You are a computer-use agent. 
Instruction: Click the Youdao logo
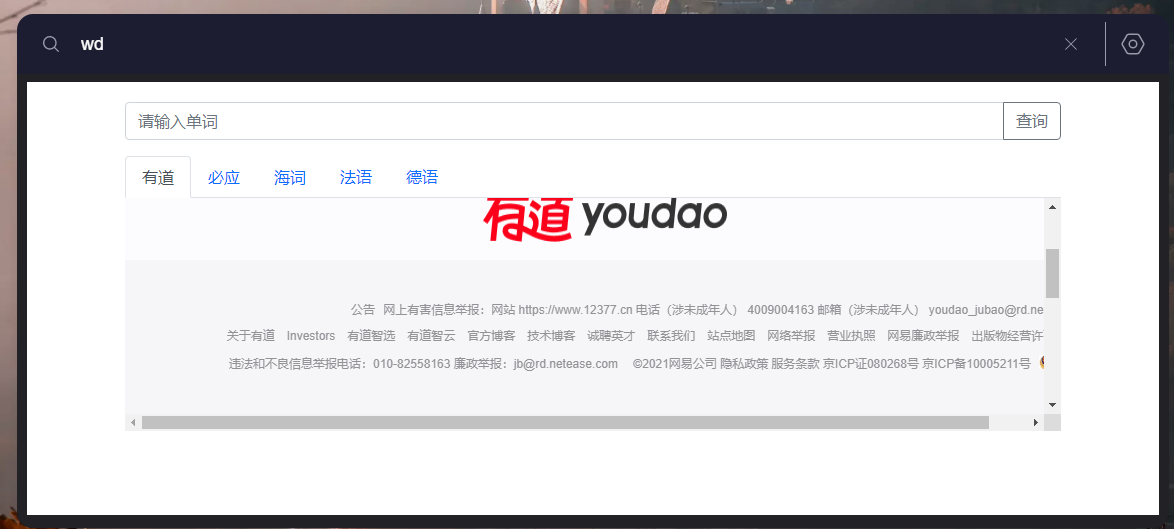click(x=605, y=218)
